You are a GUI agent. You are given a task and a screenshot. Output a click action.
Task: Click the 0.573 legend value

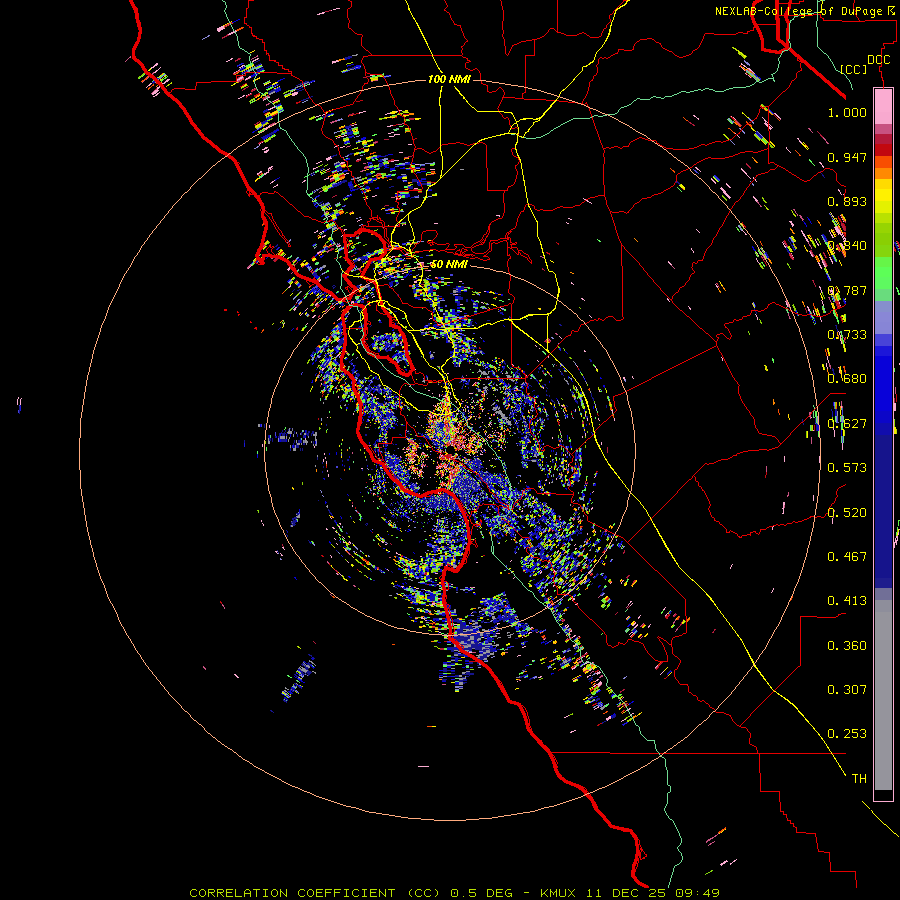(847, 468)
